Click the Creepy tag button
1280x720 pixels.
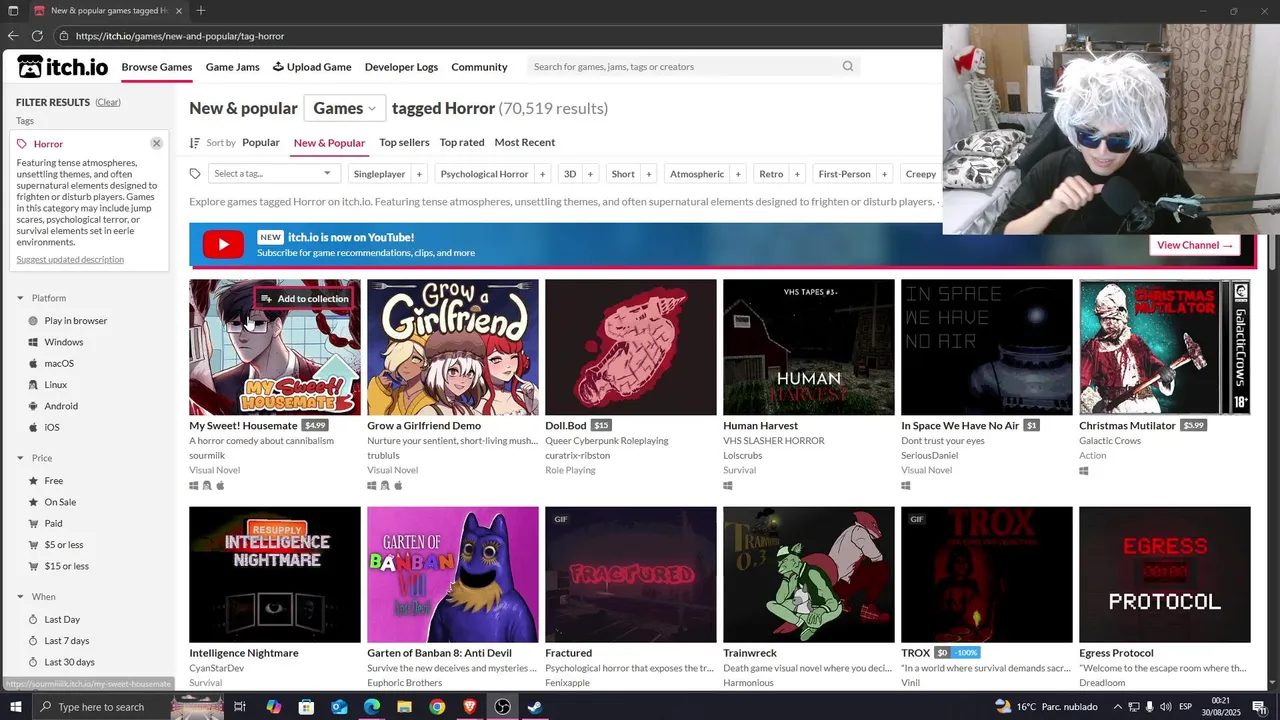pyautogui.click(x=919, y=174)
